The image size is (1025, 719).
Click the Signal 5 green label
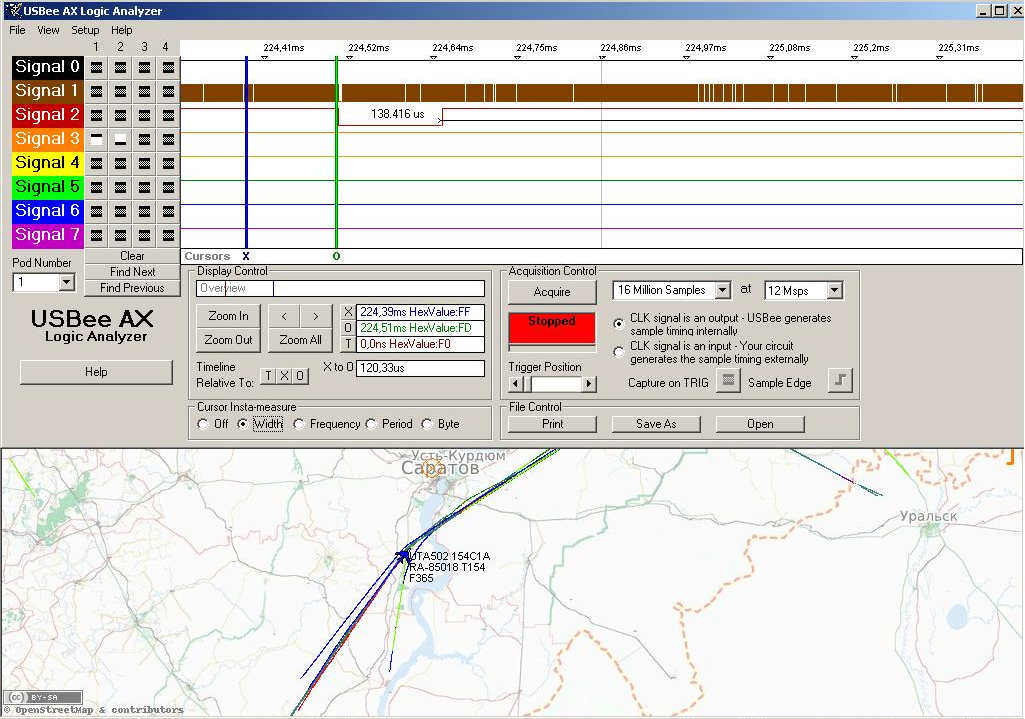[48, 188]
